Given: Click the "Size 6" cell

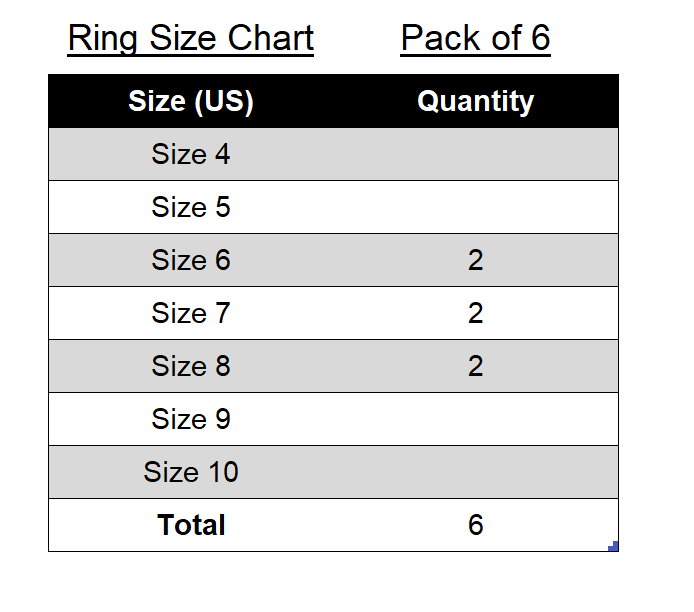Looking at the screenshot, I should pyautogui.click(x=191, y=260).
